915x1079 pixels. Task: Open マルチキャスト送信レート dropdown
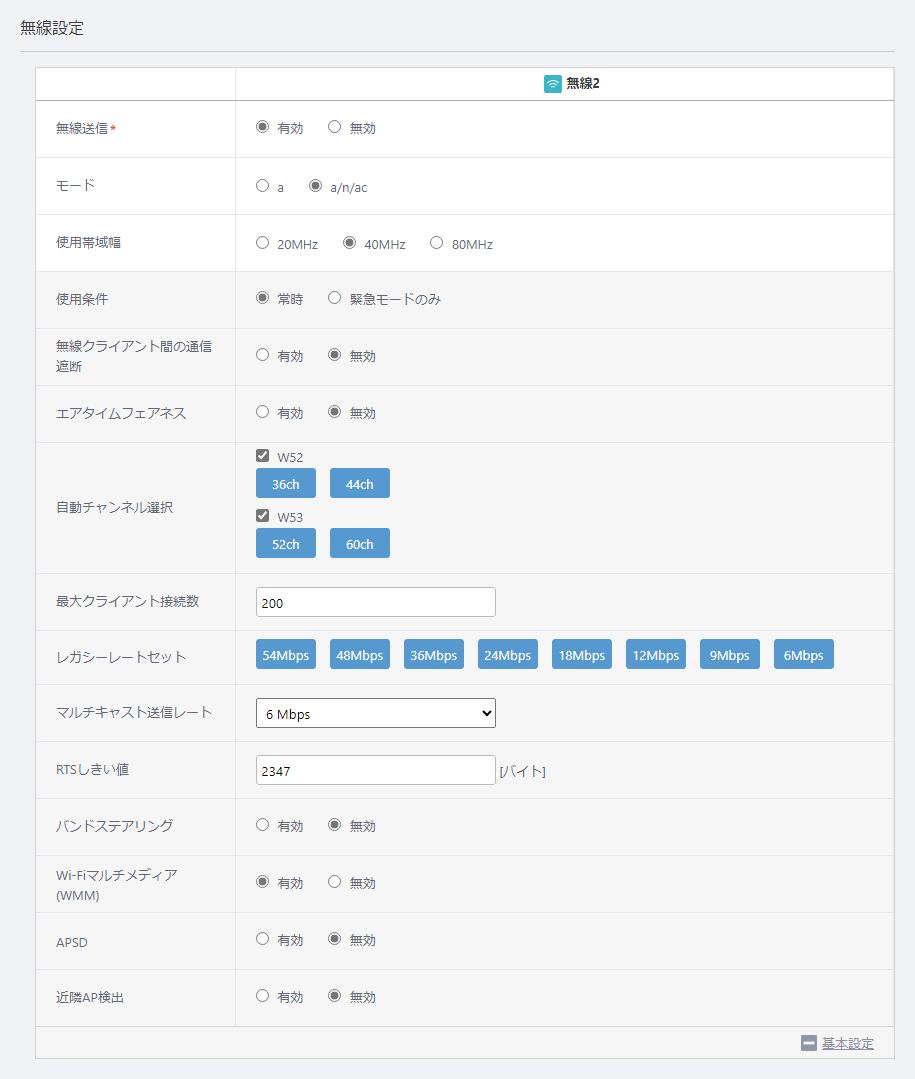(x=376, y=714)
